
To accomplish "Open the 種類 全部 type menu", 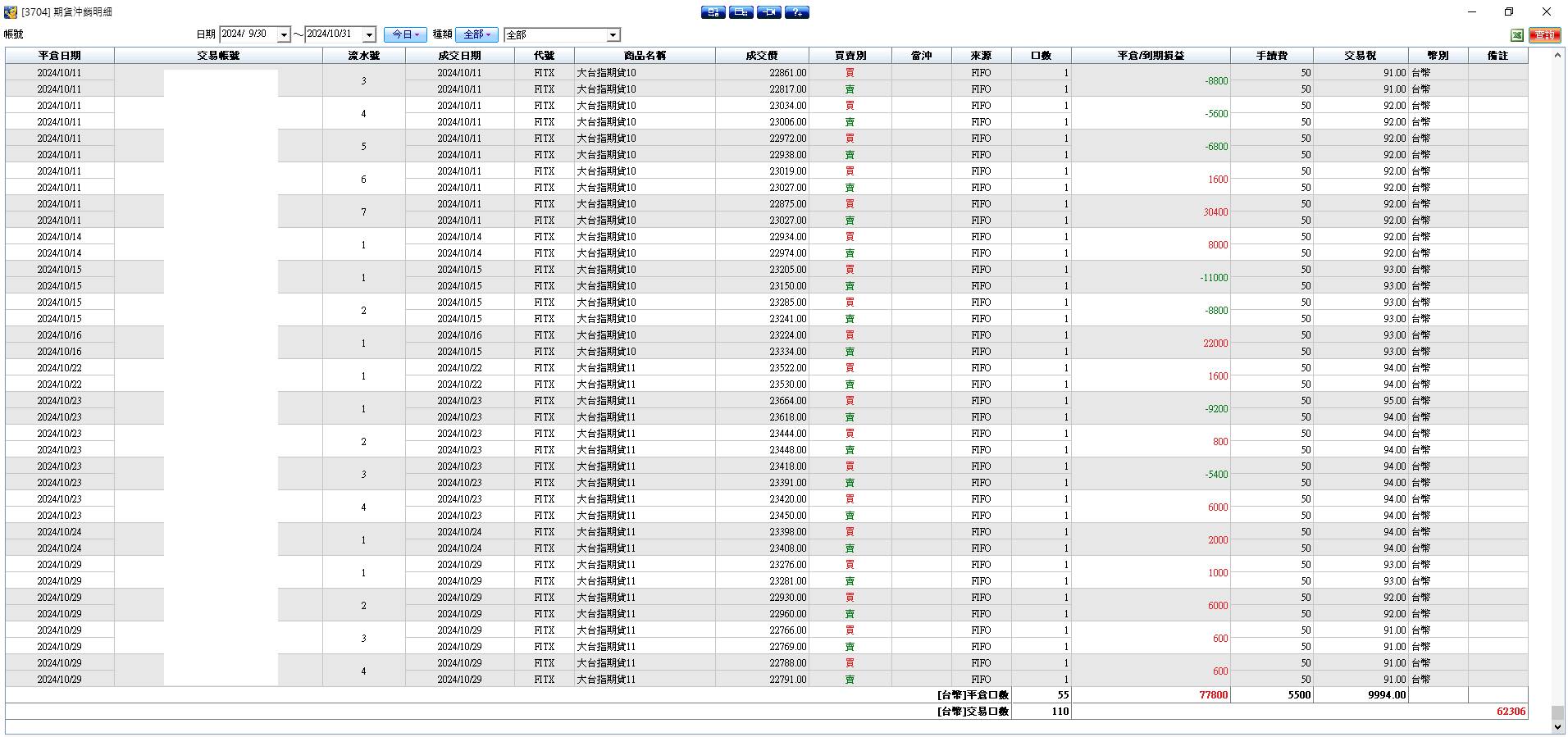I will 476,34.
